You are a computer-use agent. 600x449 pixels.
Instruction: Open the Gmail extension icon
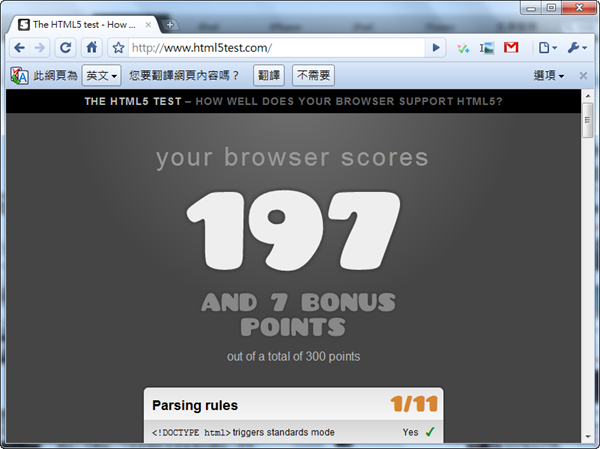511,48
